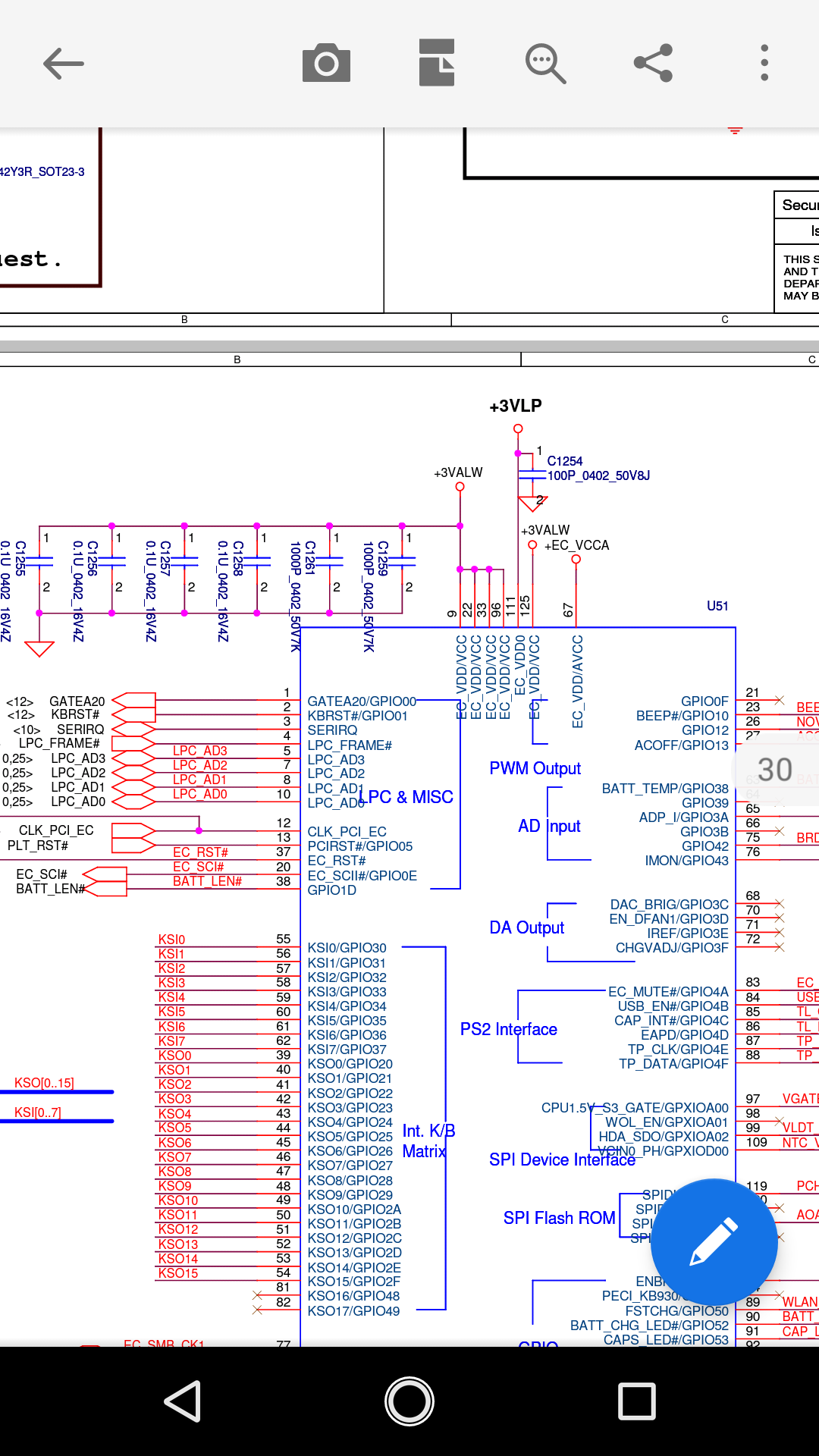The height and width of the screenshot is (1456, 819).
Task: Tap the PWM Output label in schematic
Action: (535, 769)
